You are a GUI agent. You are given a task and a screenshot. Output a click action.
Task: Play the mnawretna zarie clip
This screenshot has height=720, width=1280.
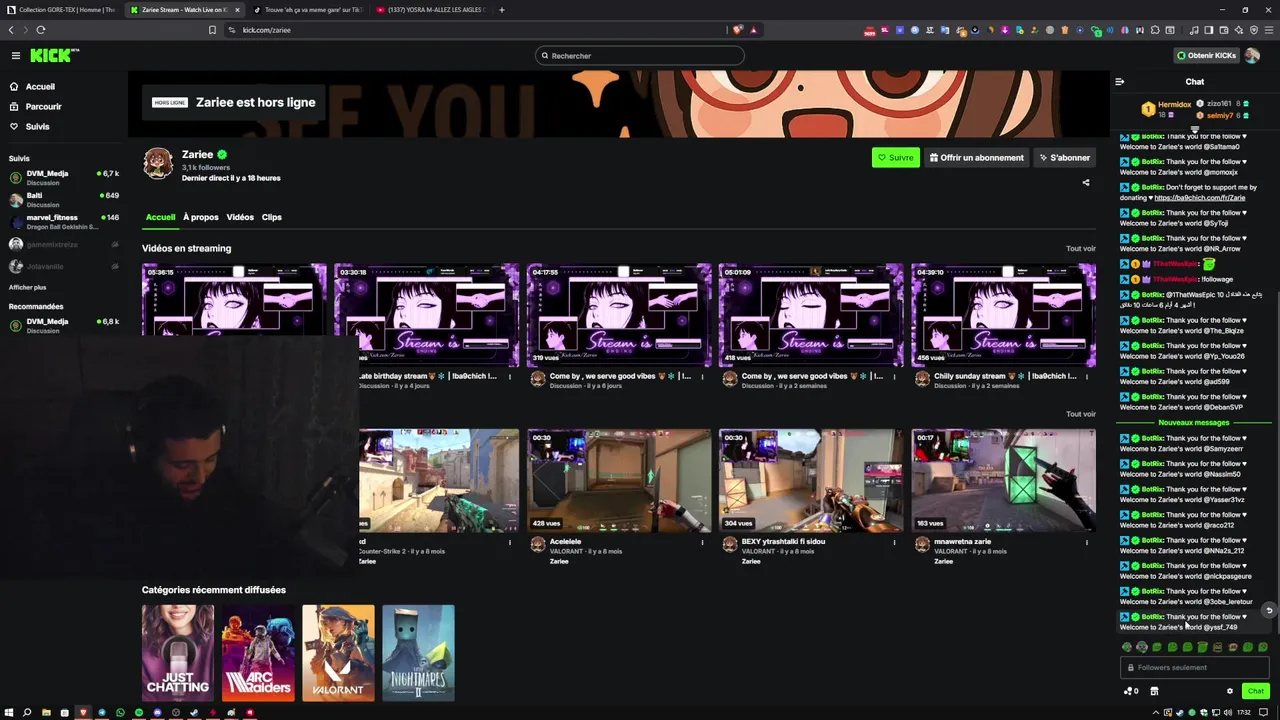[1003, 481]
